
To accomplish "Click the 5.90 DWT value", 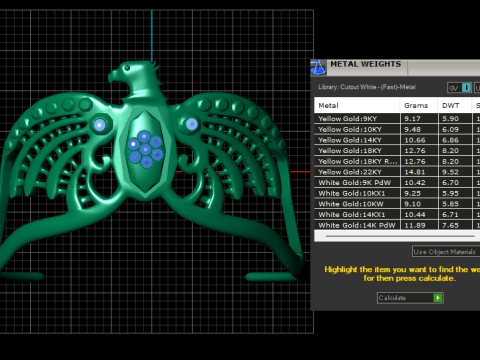I will pyautogui.click(x=450, y=119).
